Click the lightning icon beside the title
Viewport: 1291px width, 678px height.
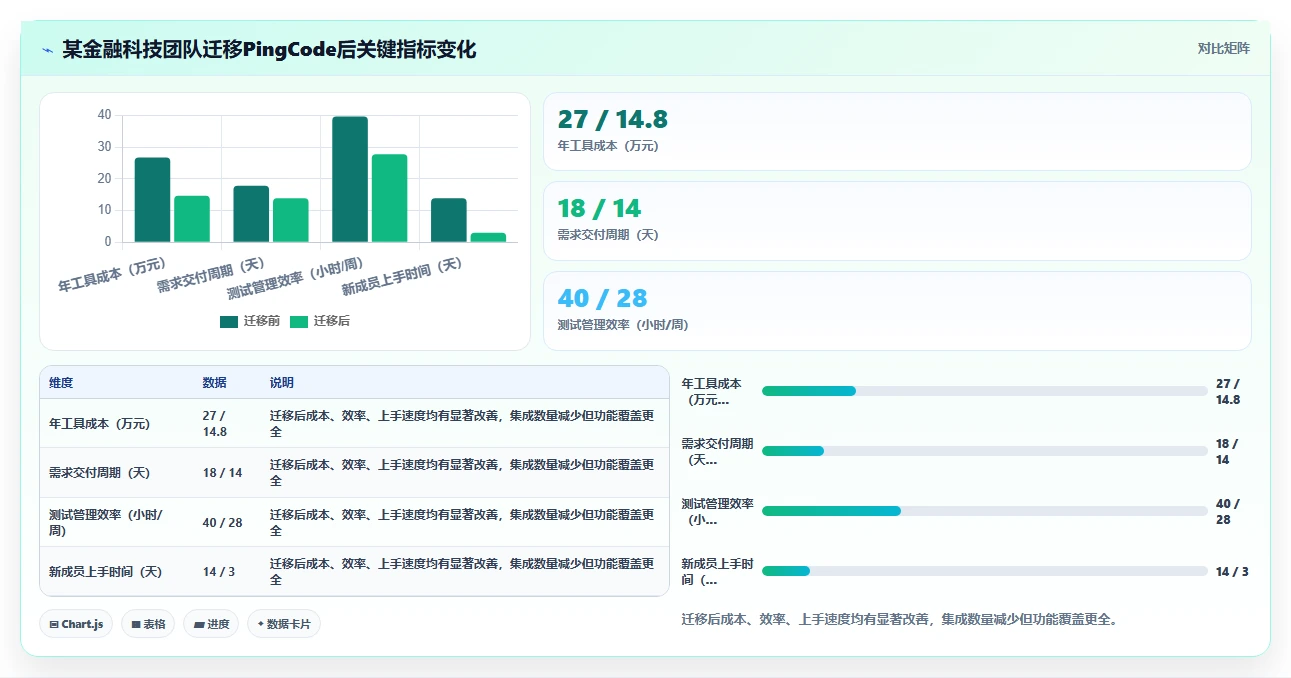coord(48,50)
